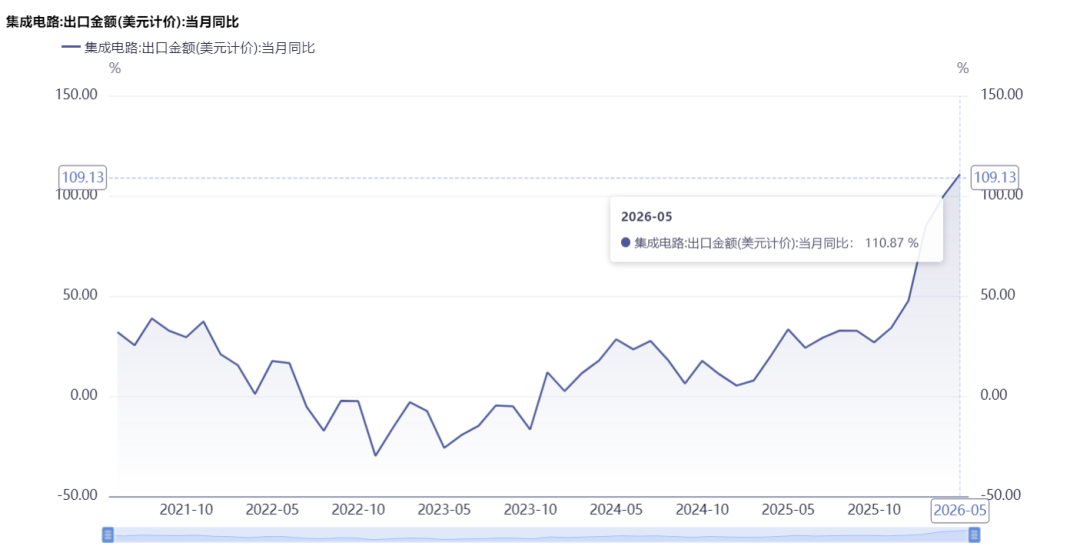Click the right axis % unit label
Screen dimensions: 1080x553
tap(963, 68)
